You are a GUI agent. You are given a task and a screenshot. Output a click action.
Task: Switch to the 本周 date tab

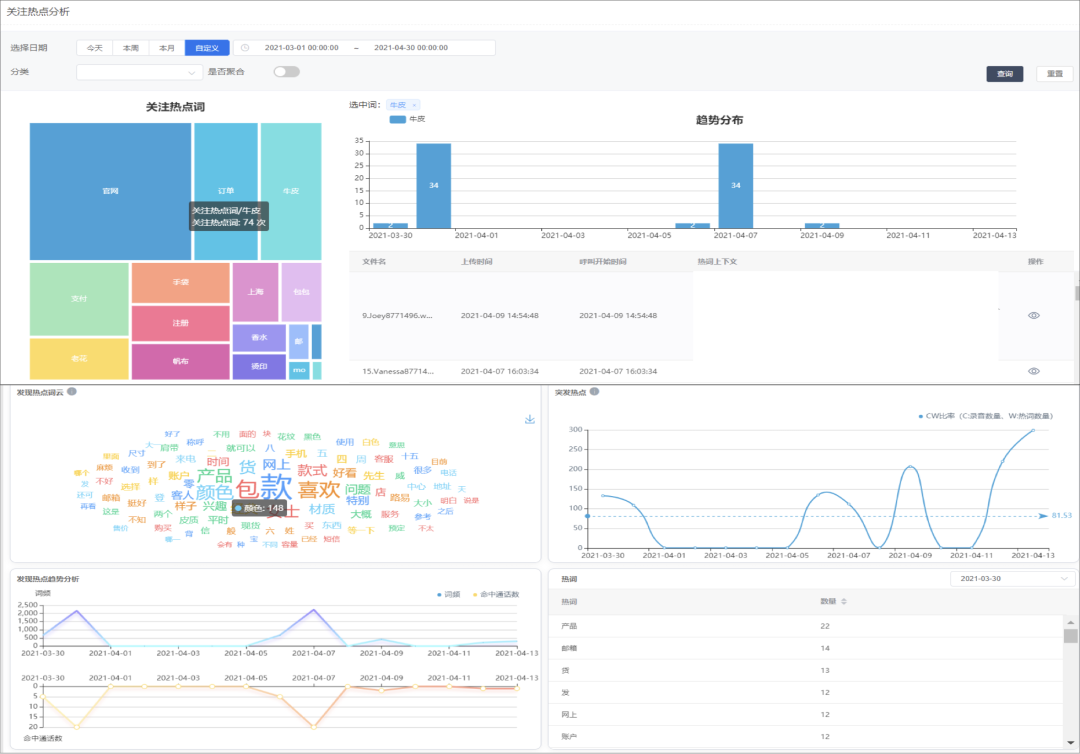point(131,48)
